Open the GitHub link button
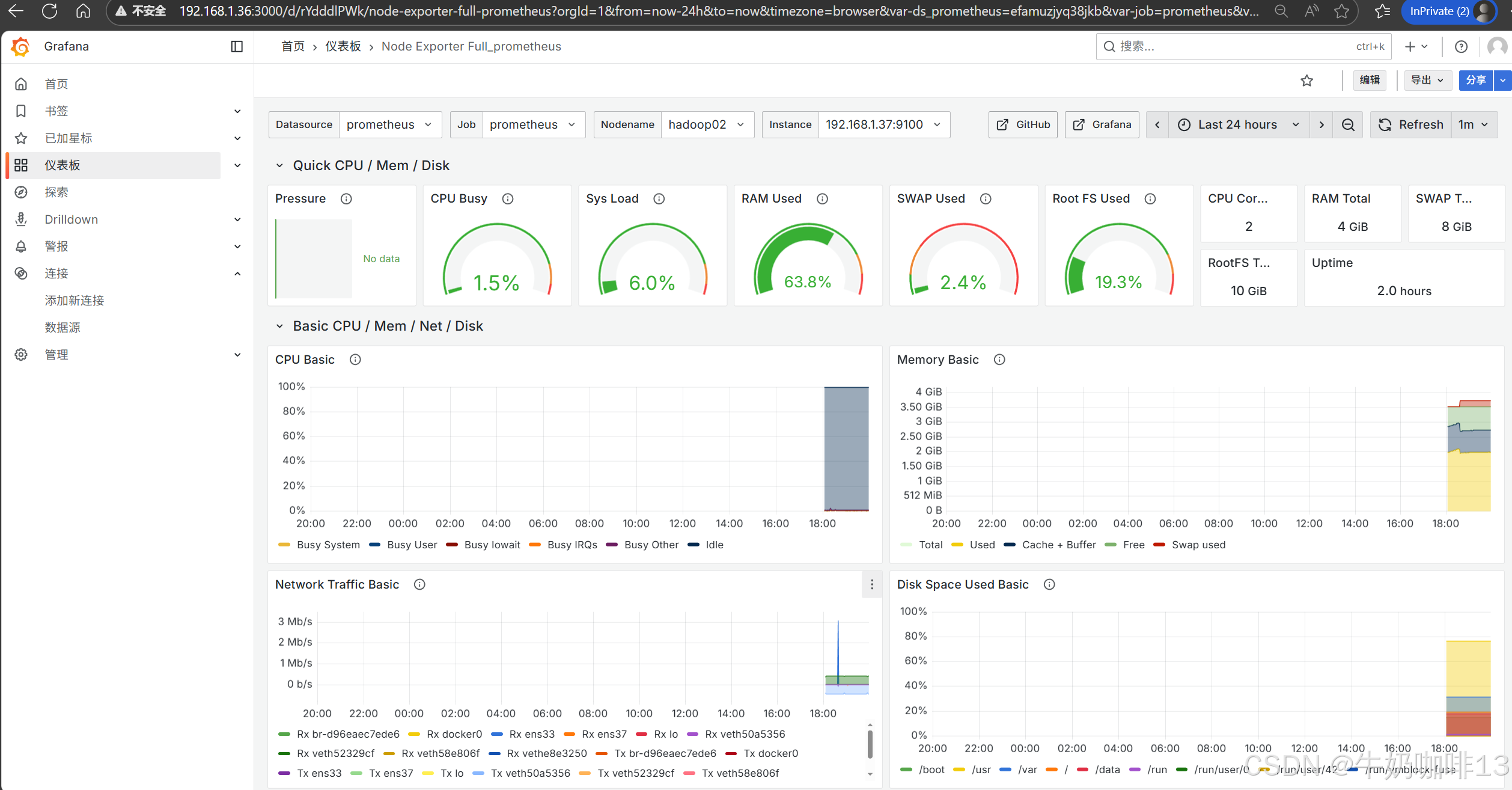 pos(1023,124)
